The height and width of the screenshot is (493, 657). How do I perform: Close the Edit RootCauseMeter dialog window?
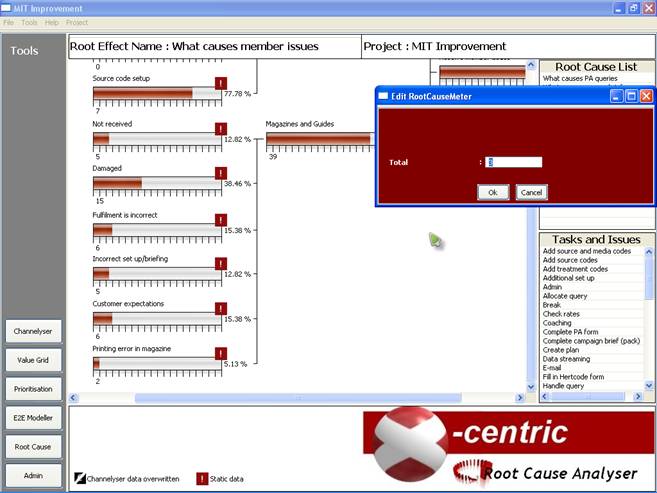646,96
